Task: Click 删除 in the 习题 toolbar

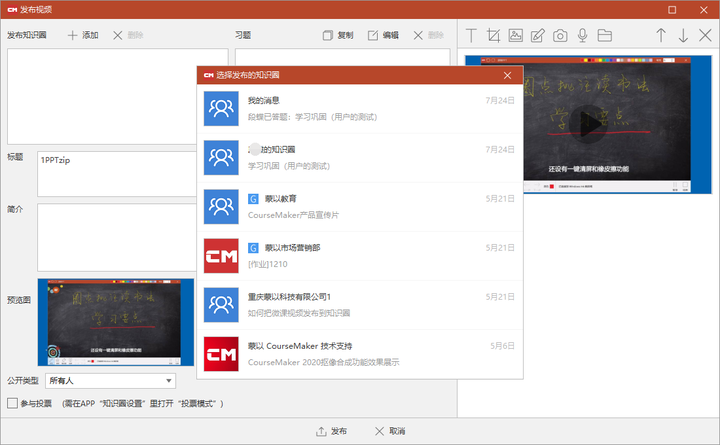Action: [428, 35]
